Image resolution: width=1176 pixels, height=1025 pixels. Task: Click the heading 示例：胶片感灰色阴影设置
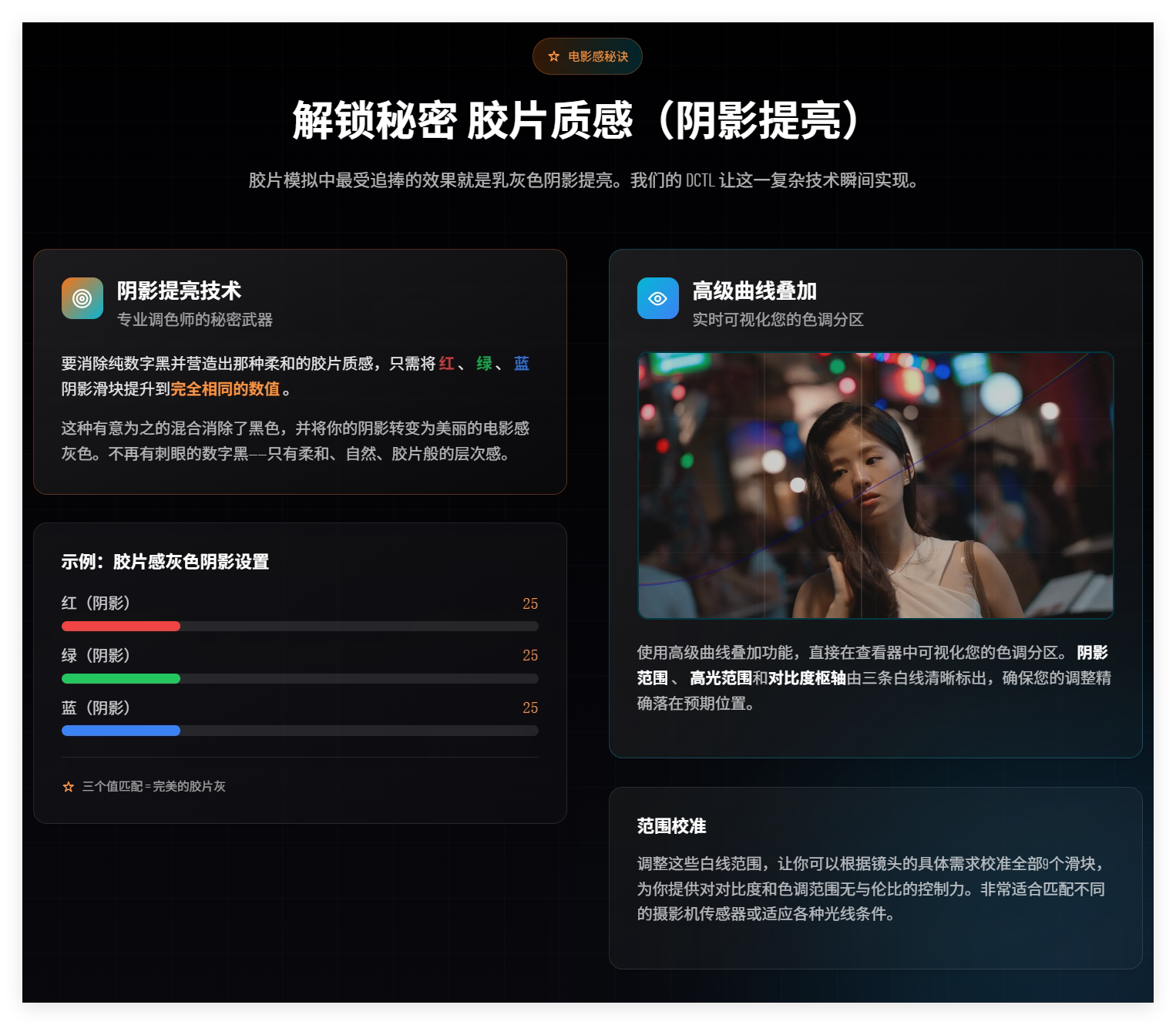point(165,562)
